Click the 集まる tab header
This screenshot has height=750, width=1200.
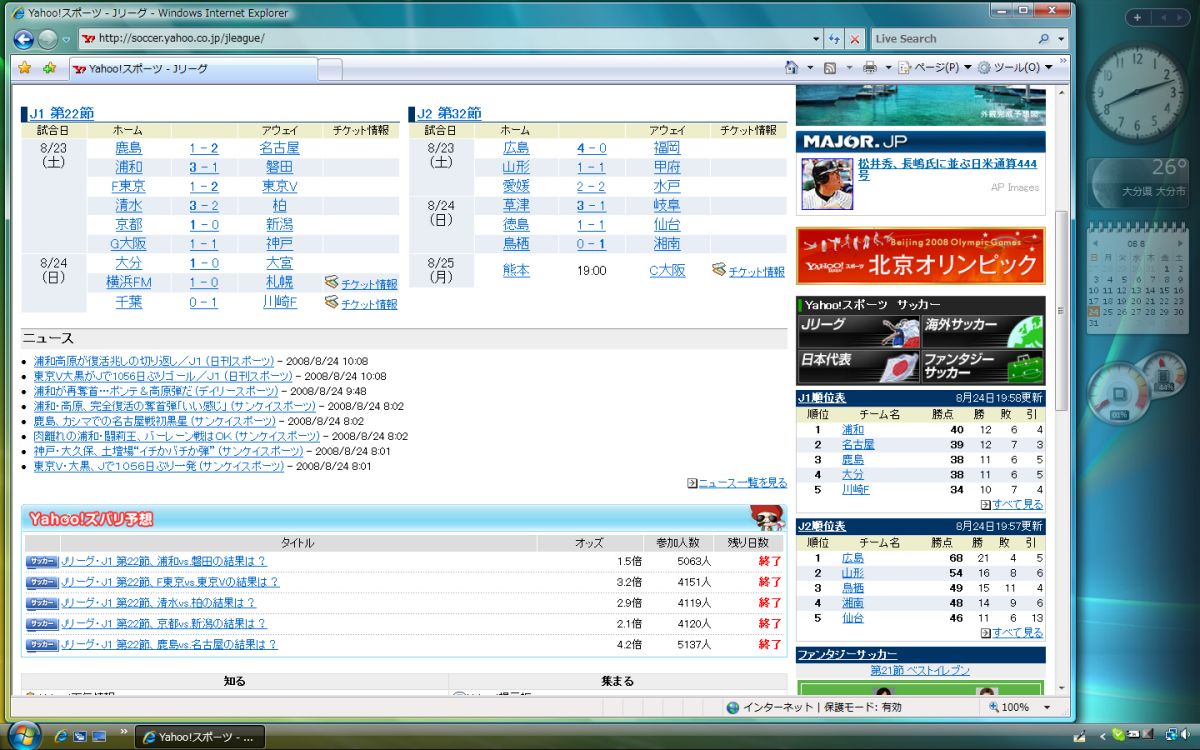point(617,681)
